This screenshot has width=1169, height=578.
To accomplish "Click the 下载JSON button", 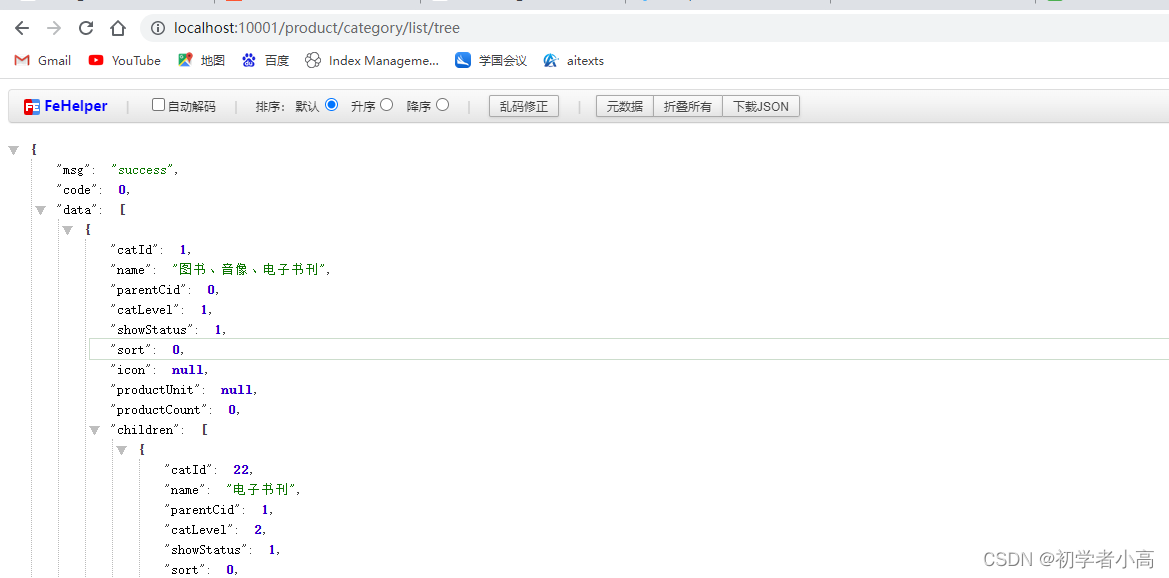I will coord(761,107).
